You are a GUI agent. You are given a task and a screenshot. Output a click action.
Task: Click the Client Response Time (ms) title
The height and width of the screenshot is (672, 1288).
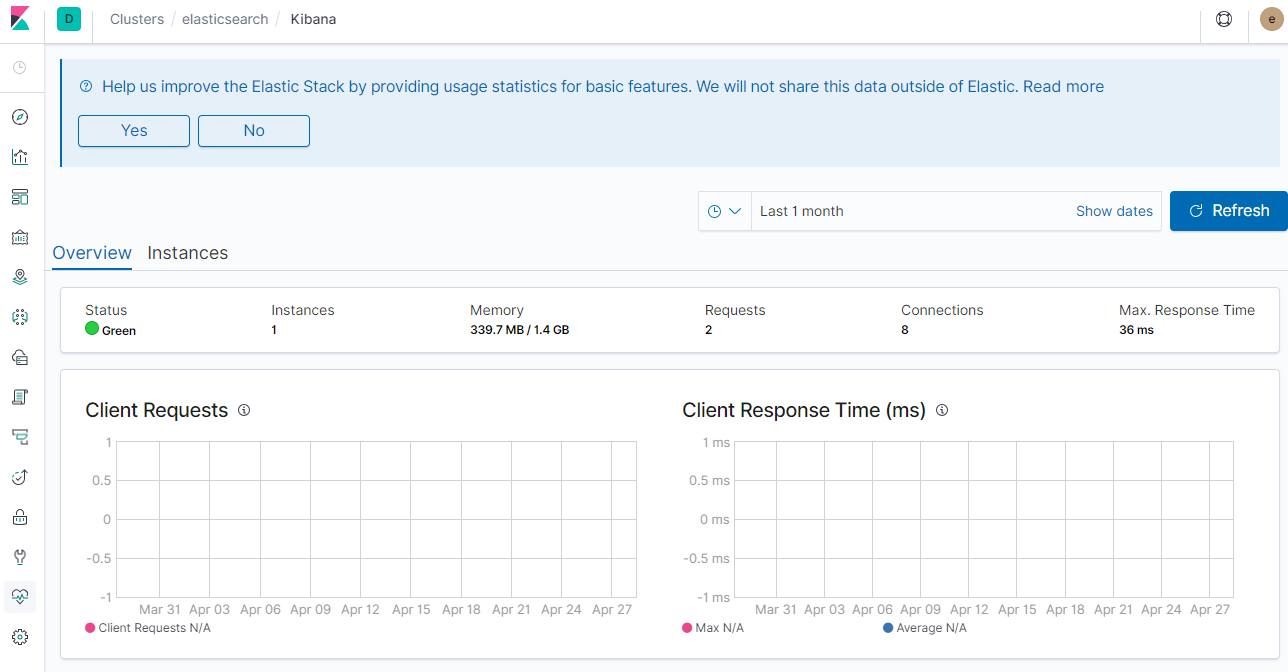(804, 410)
